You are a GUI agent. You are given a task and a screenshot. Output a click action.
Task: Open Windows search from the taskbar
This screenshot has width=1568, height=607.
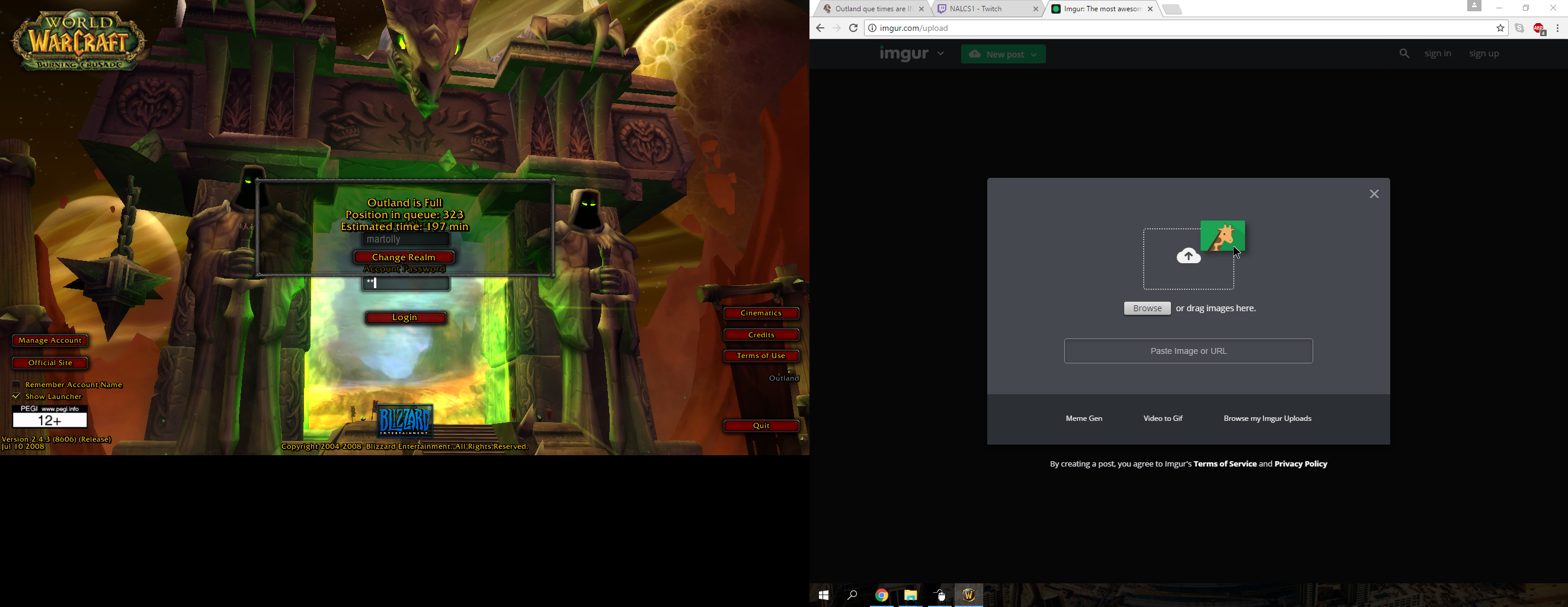pos(852,595)
